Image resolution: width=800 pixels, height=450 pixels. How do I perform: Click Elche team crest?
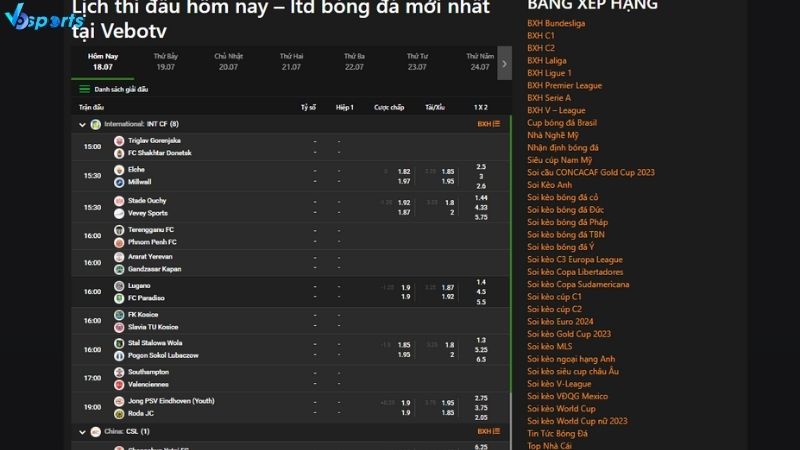(x=119, y=170)
